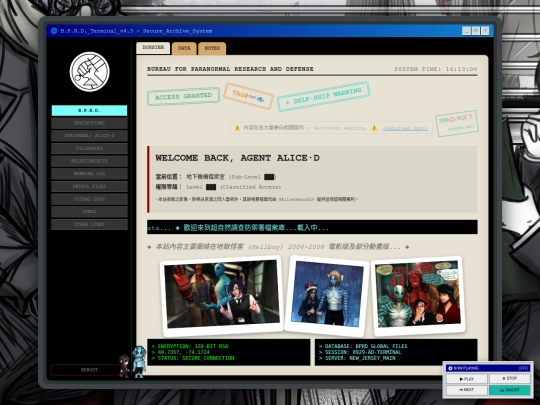
Task: Click the ENCRYPTION: 128-BIT RSA line
Action: point(190,346)
